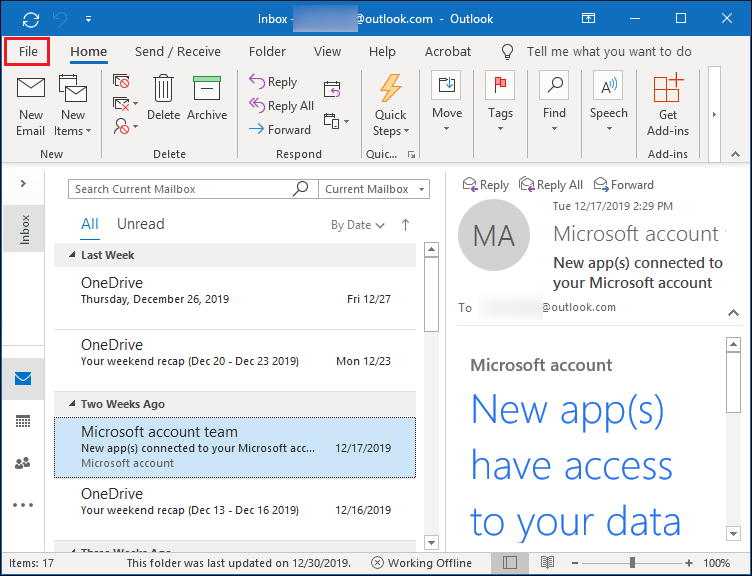This screenshot has width=752, height=576.
Task: Click Reply in the reading pane
Action: tap(485, 185)
